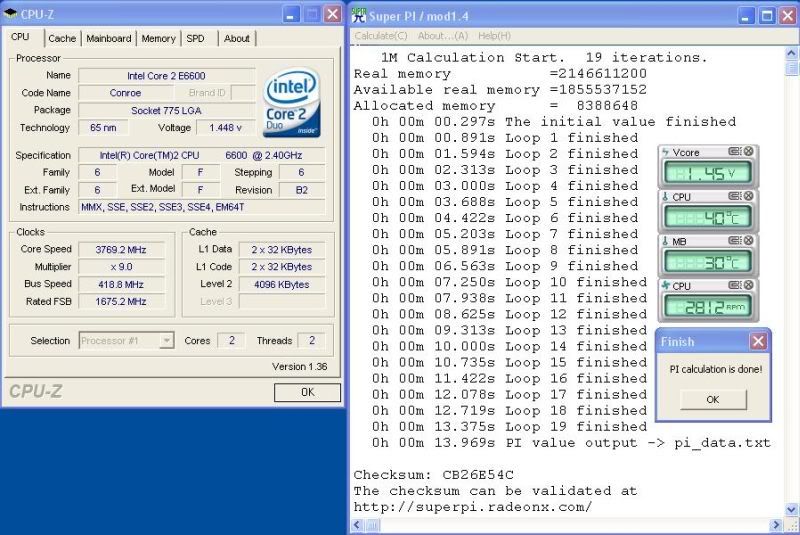800x535 pixels.
Task: Click OK in the CPU-Z window
Action: tap(307, 392)
